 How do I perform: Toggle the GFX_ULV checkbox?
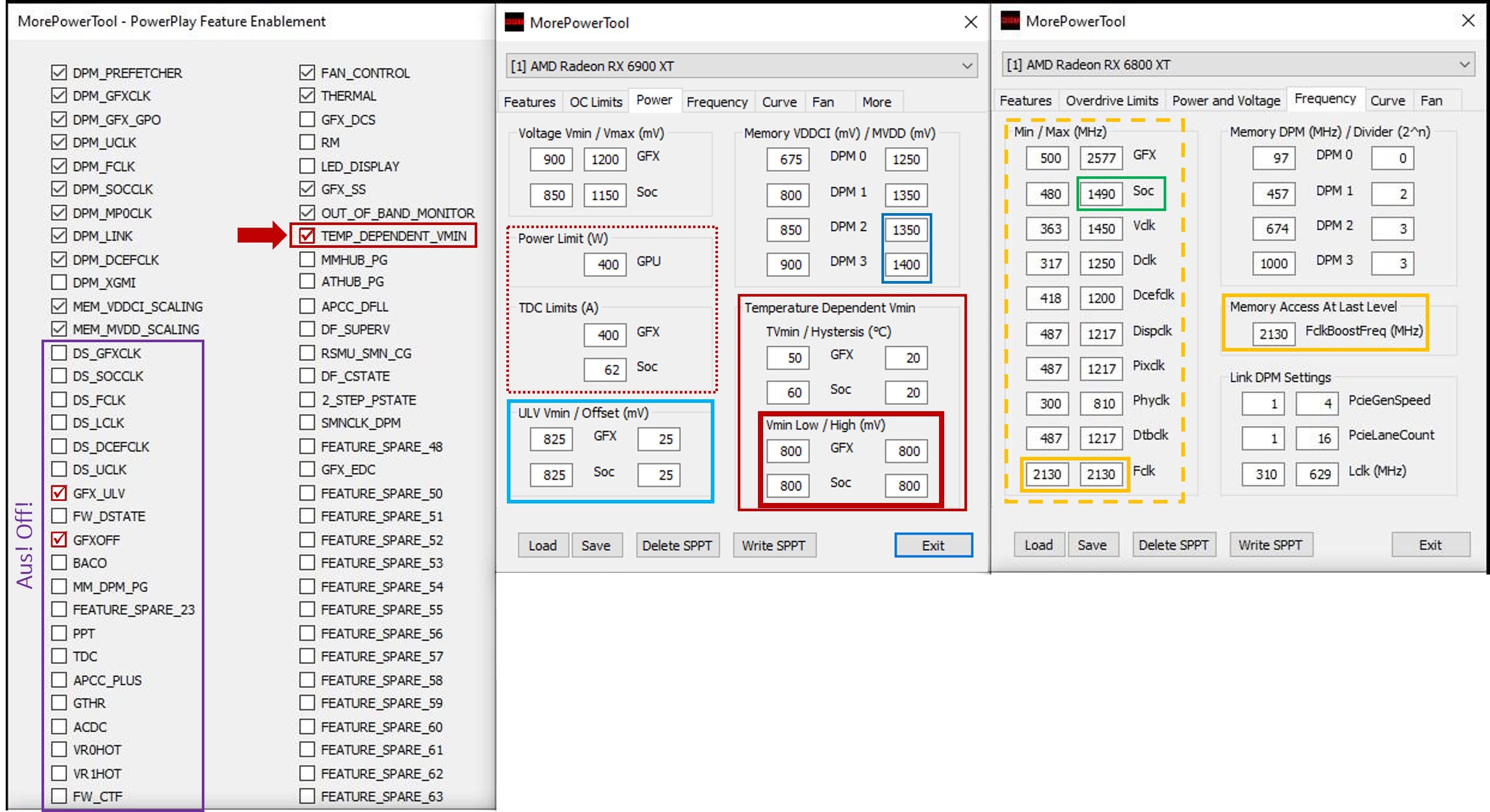59,493
